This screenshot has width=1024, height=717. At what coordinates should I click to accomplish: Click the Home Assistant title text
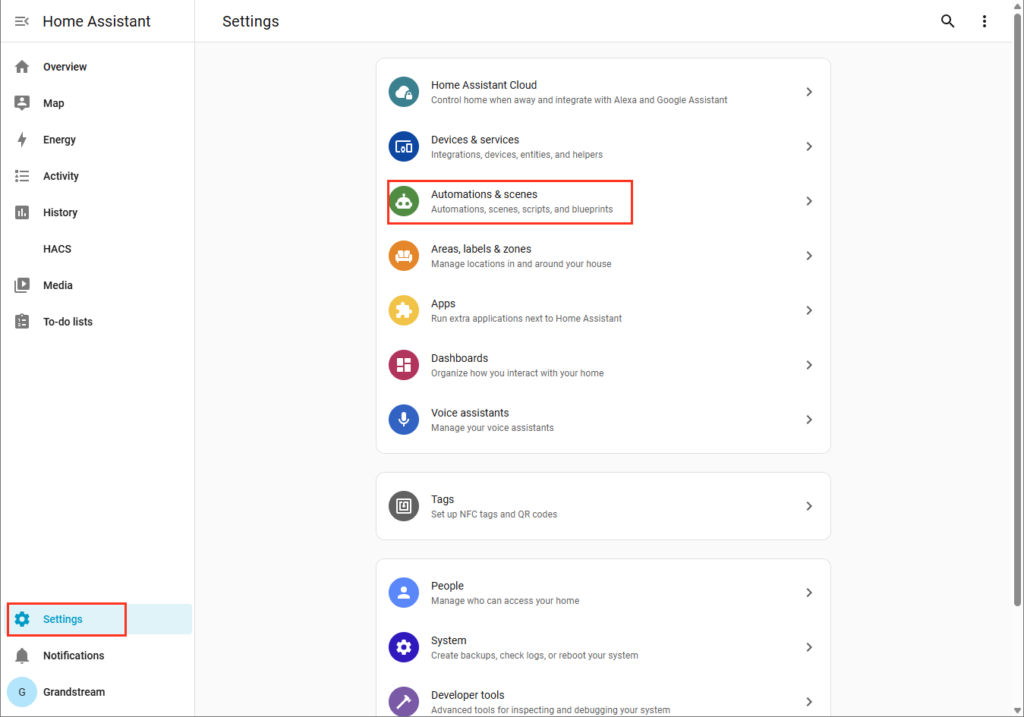pos(97,22)
